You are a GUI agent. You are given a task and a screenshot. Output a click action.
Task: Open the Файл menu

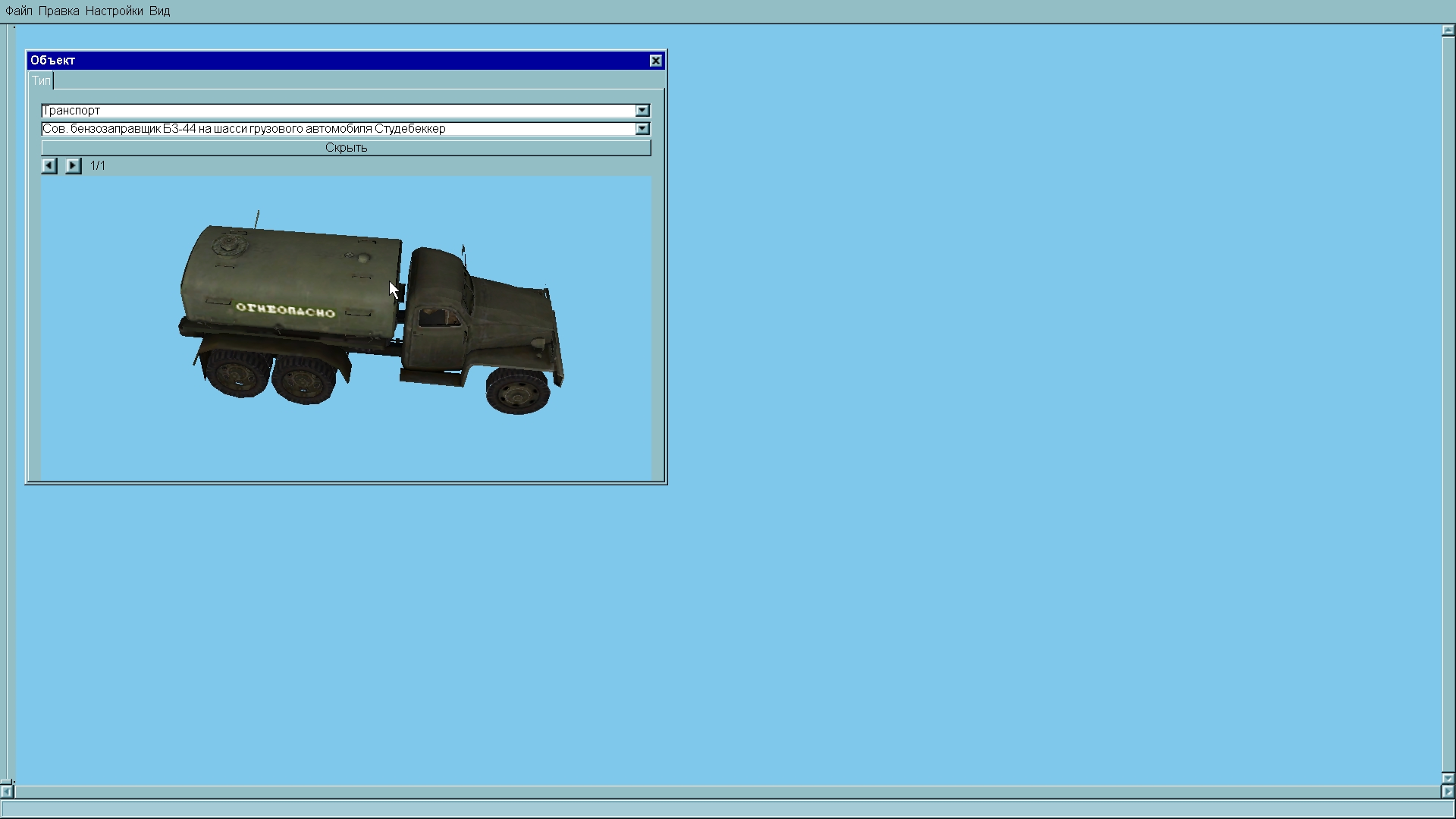tap(19, 11)
